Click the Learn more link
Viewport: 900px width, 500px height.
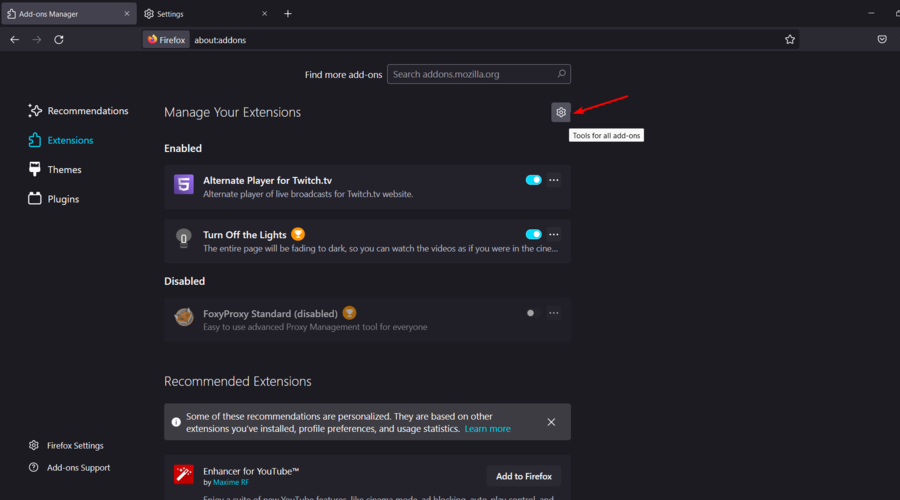(487, 429)
